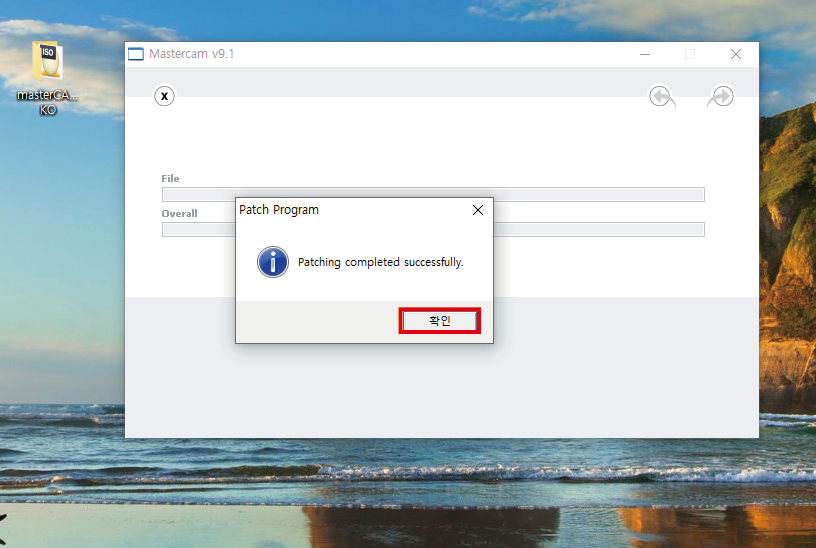Click the 'Patching completed successfully.' message
Image resolution: width=816 pixels, height=548 pixels.
tap(380, 262)
